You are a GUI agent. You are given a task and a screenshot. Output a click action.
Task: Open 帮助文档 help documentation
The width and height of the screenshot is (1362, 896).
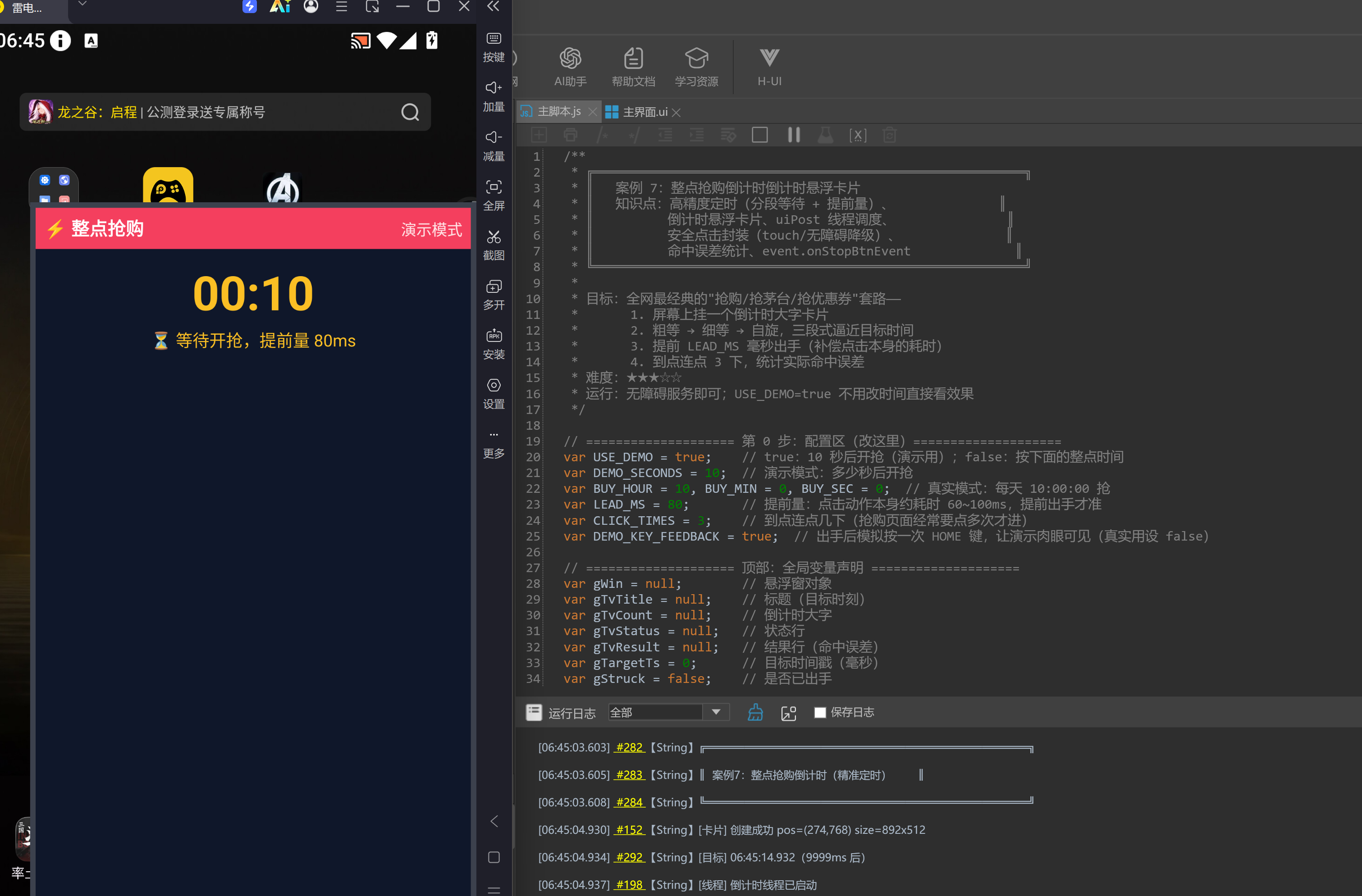point(633,67)
